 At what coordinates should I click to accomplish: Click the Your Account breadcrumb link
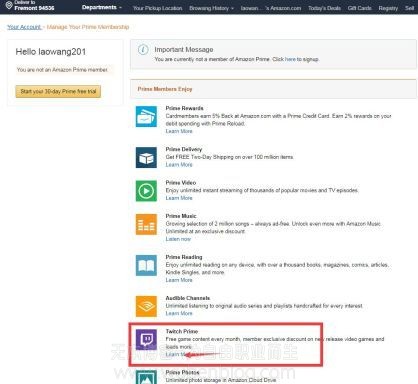(24, 27)
